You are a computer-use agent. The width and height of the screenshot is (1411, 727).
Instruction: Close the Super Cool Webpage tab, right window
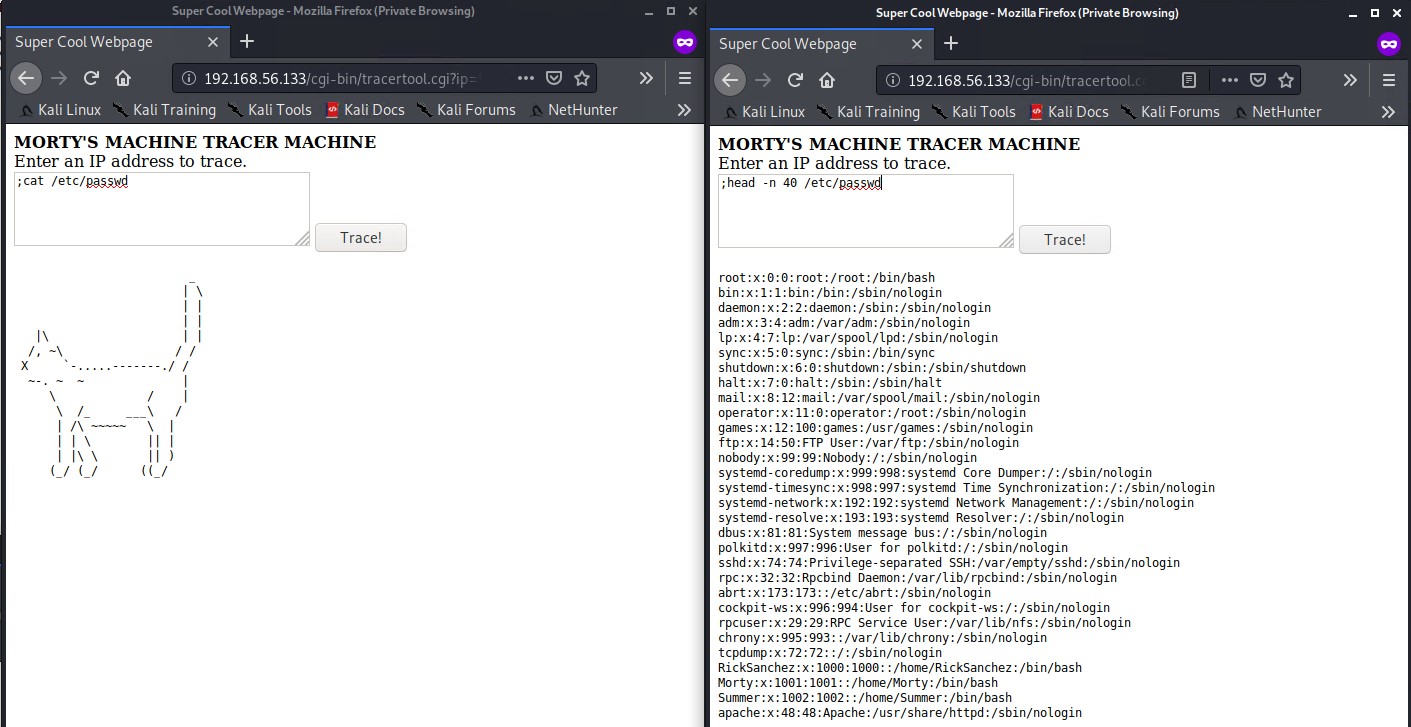917,44
